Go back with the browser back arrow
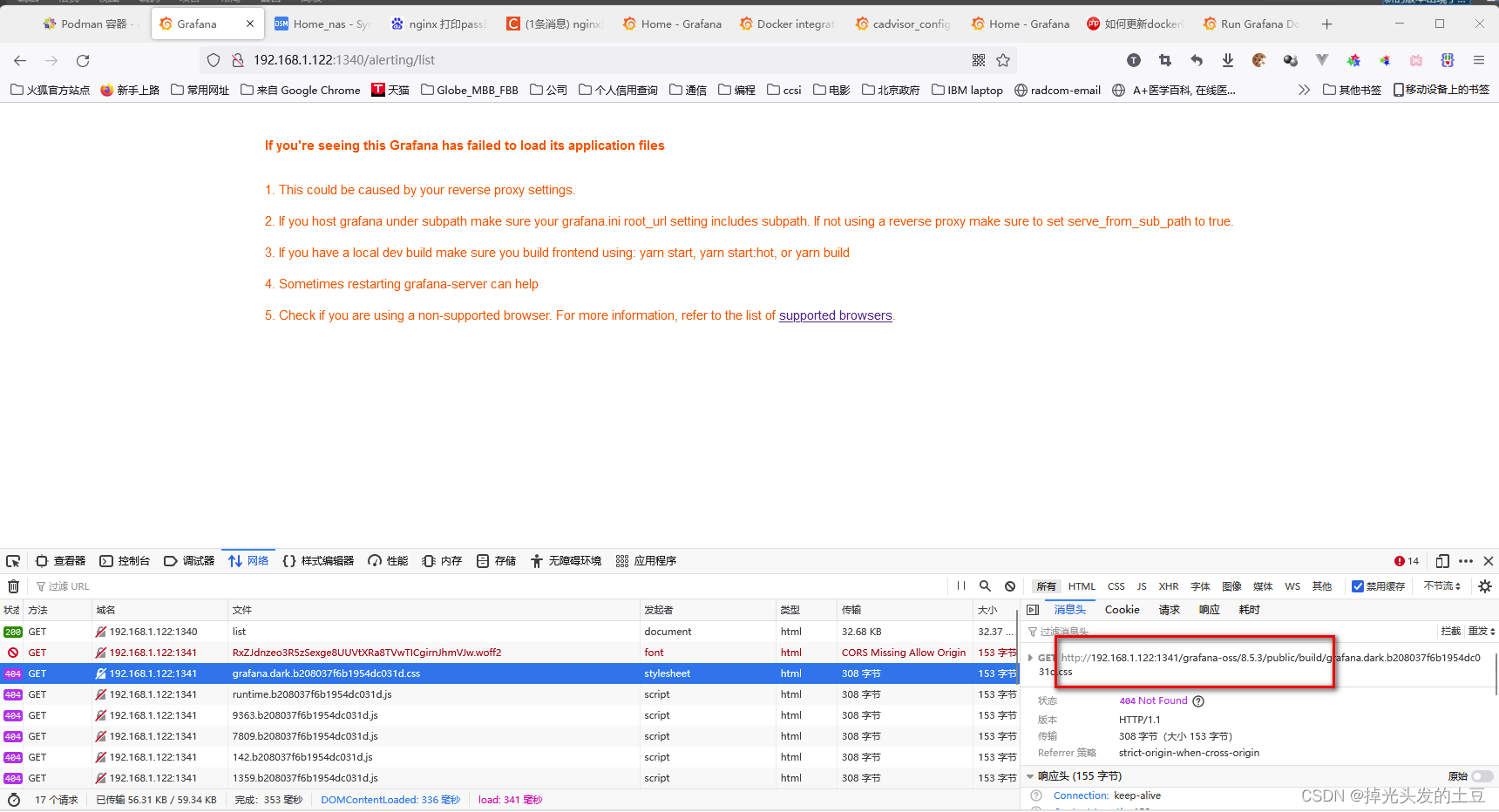1499x812 pixels. [20, 60]
